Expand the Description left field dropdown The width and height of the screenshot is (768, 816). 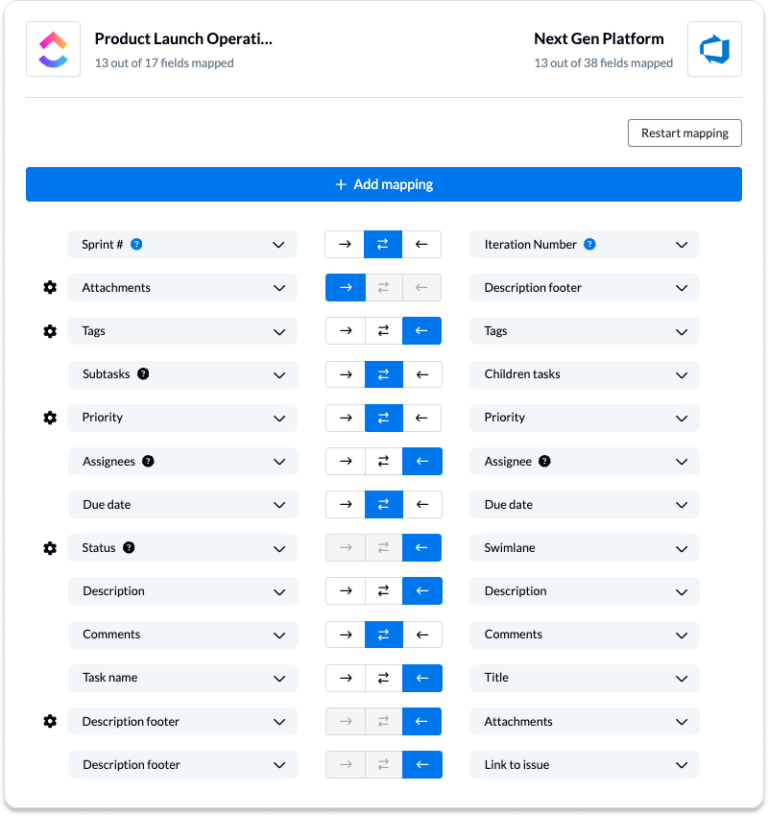pos(279,591)
